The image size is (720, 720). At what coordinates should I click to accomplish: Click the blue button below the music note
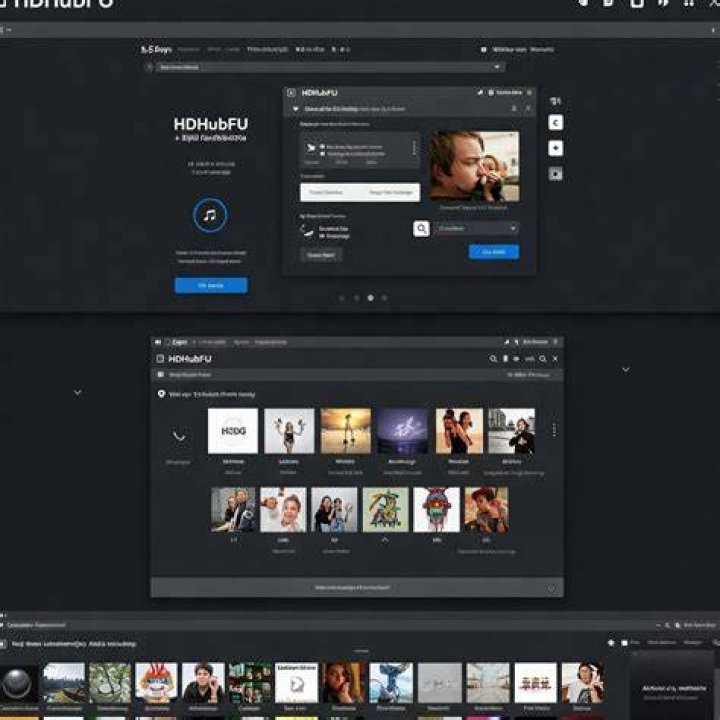[x=211, y=285]
